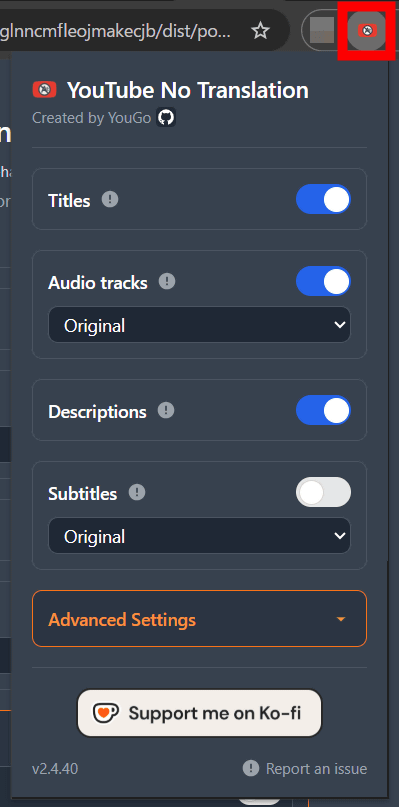Click the alert icon next to Report an issue
This screenshot has width=399, height=807.
[251, 768]
